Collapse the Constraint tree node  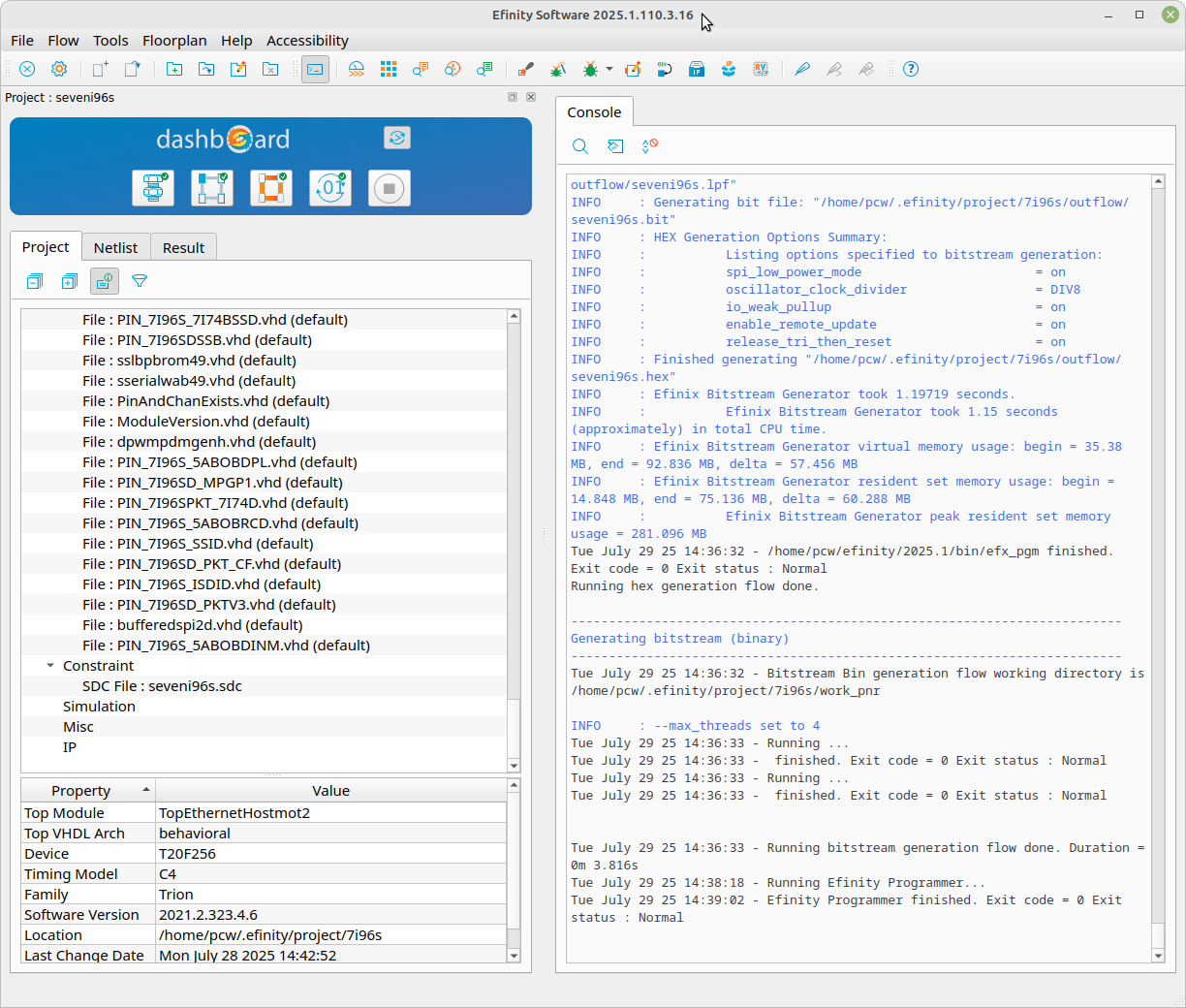click(50, 666)
